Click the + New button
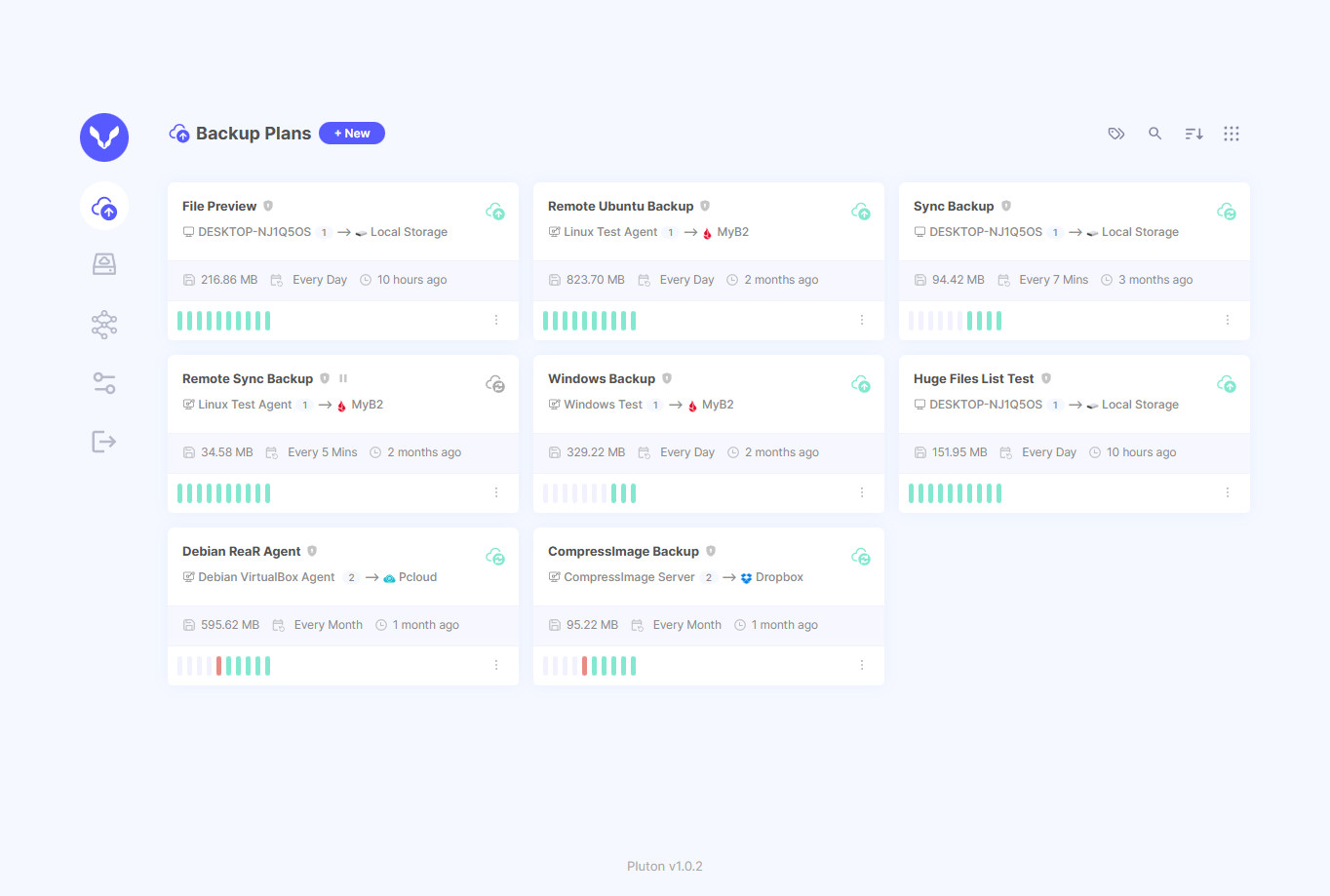1330x896 pixels. pos(351,133)
